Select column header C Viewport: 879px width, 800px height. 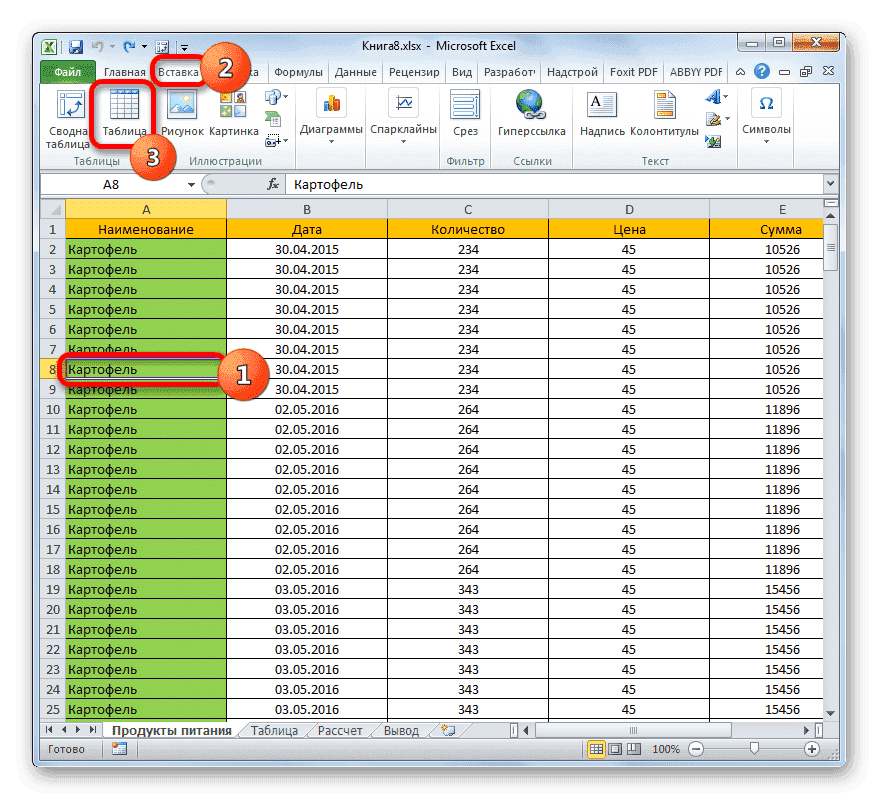467,208
